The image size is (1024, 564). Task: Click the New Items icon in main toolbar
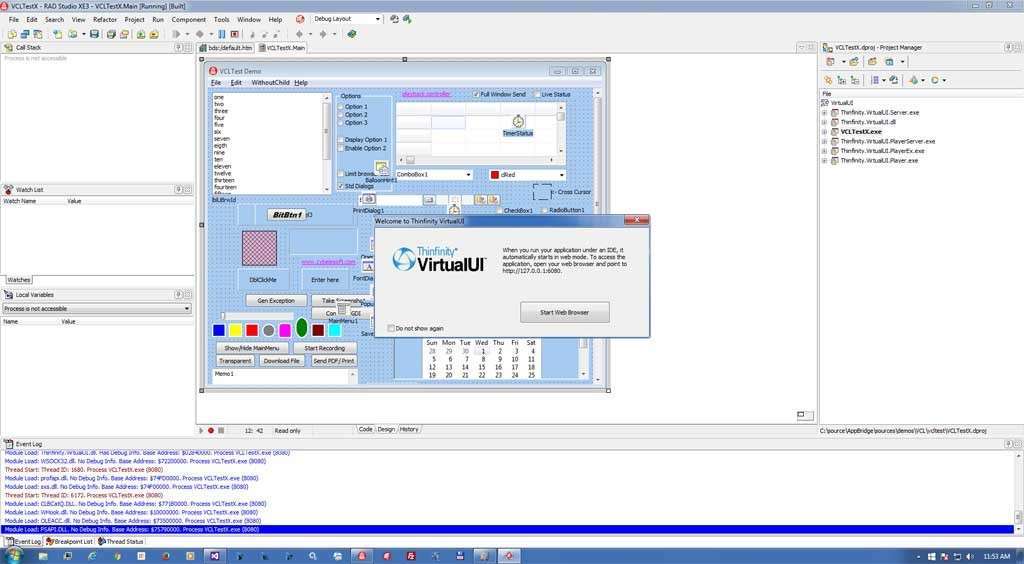pyautogui.click(x=58, y=34)
